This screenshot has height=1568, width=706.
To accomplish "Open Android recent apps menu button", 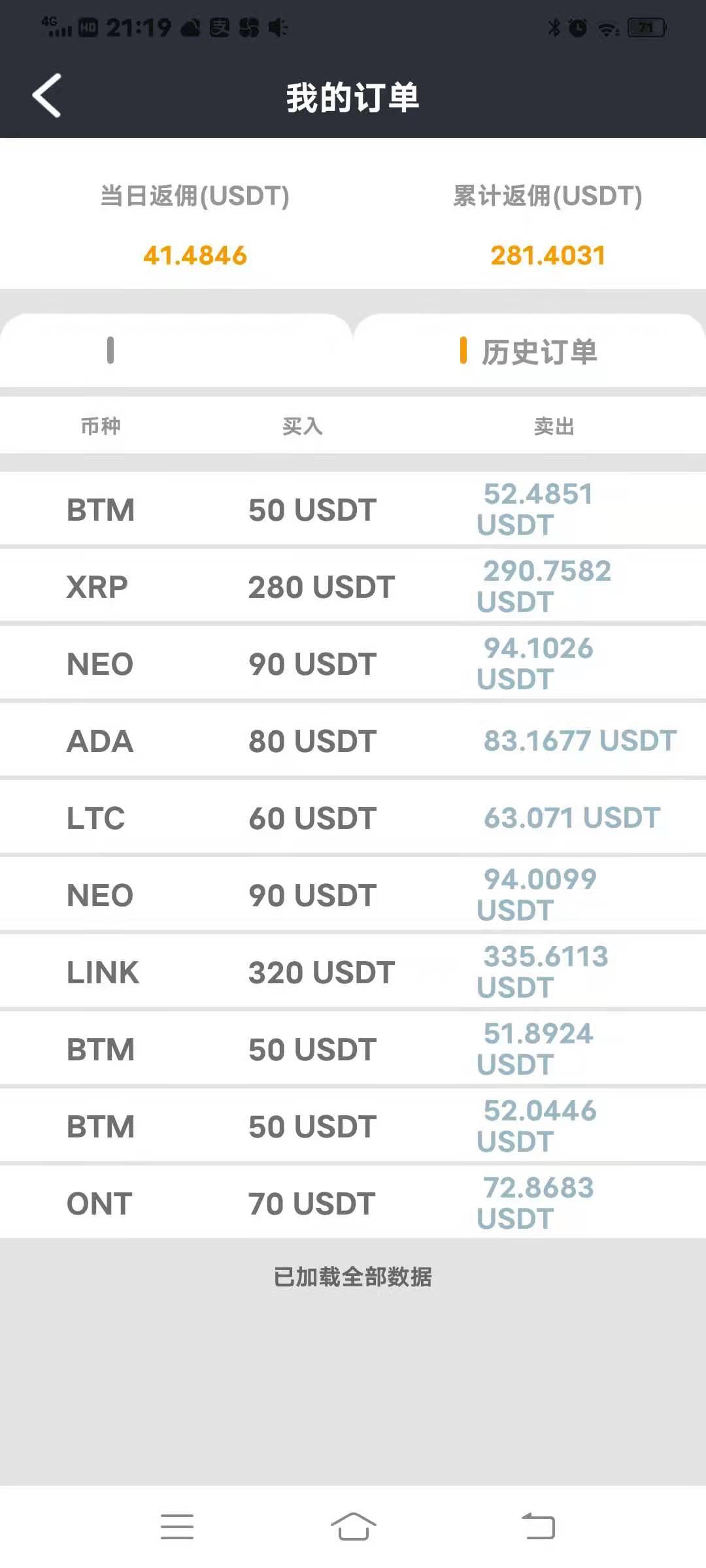I will click(x=177, y=1526).
